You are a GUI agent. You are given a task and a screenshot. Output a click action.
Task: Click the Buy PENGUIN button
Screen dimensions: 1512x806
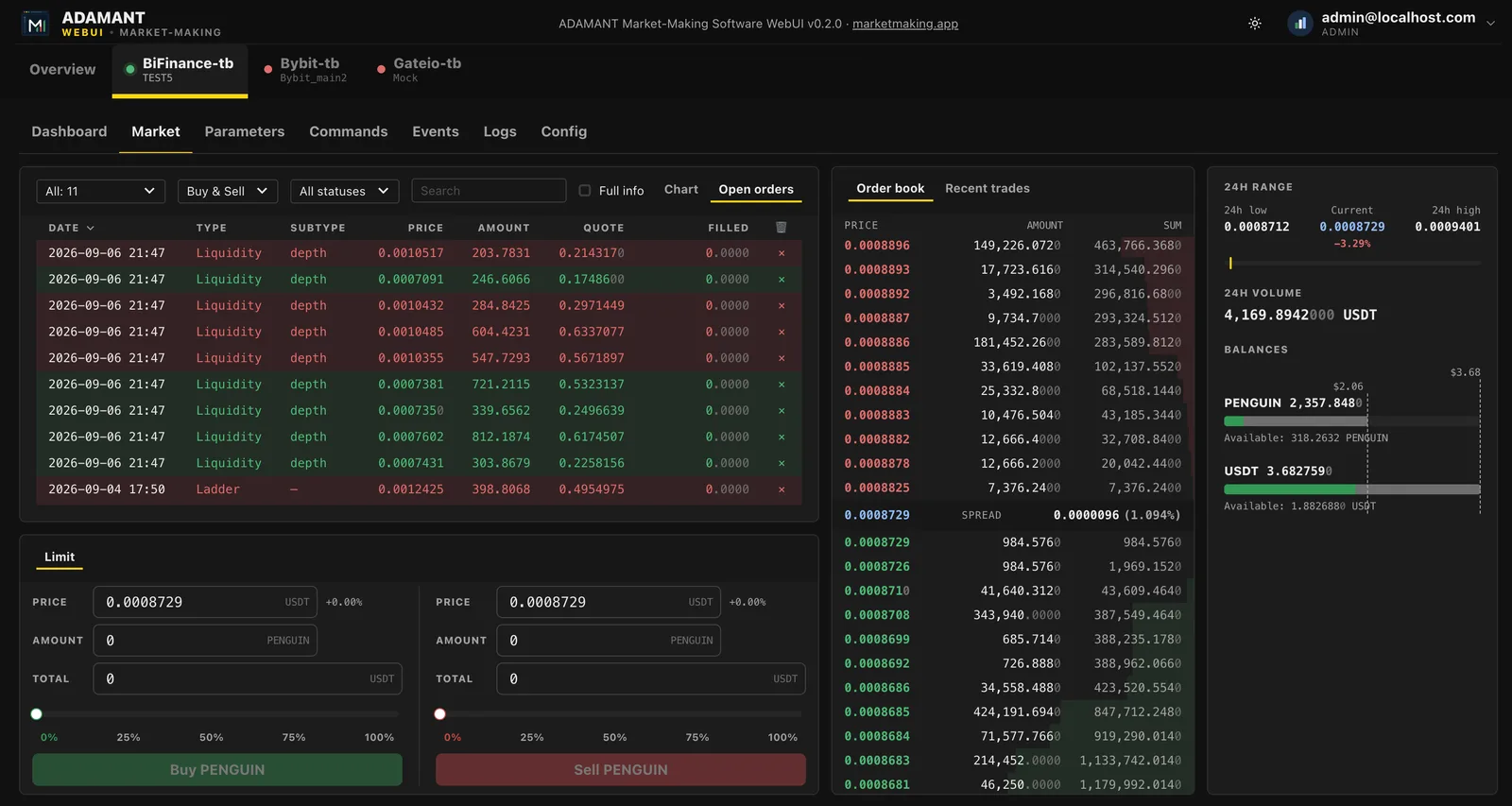pos(217,770)
